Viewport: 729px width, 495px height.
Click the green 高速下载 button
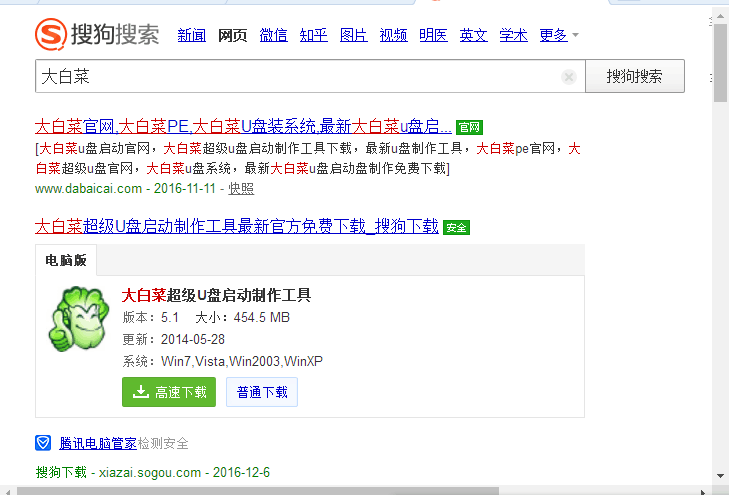click(169, 392)
